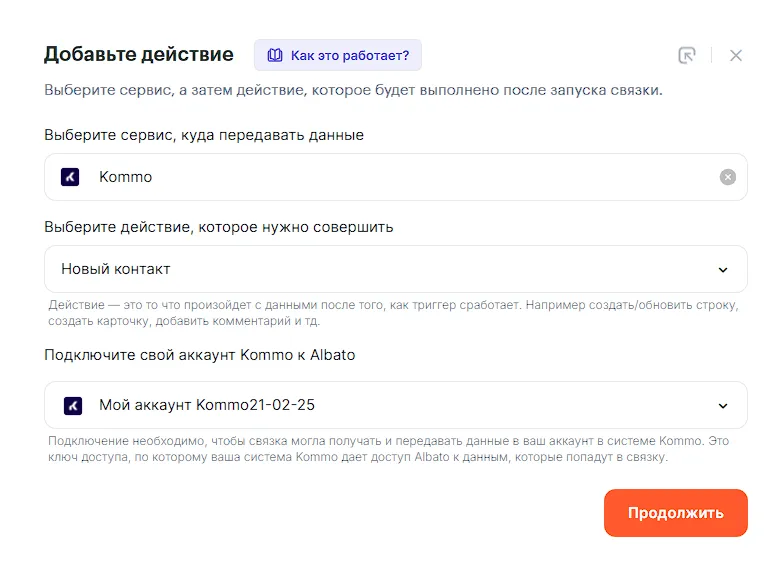Click the "Выберите действие, которое нужно совершить" label
The image size is (776, 569).
click(x=219, y=227)
